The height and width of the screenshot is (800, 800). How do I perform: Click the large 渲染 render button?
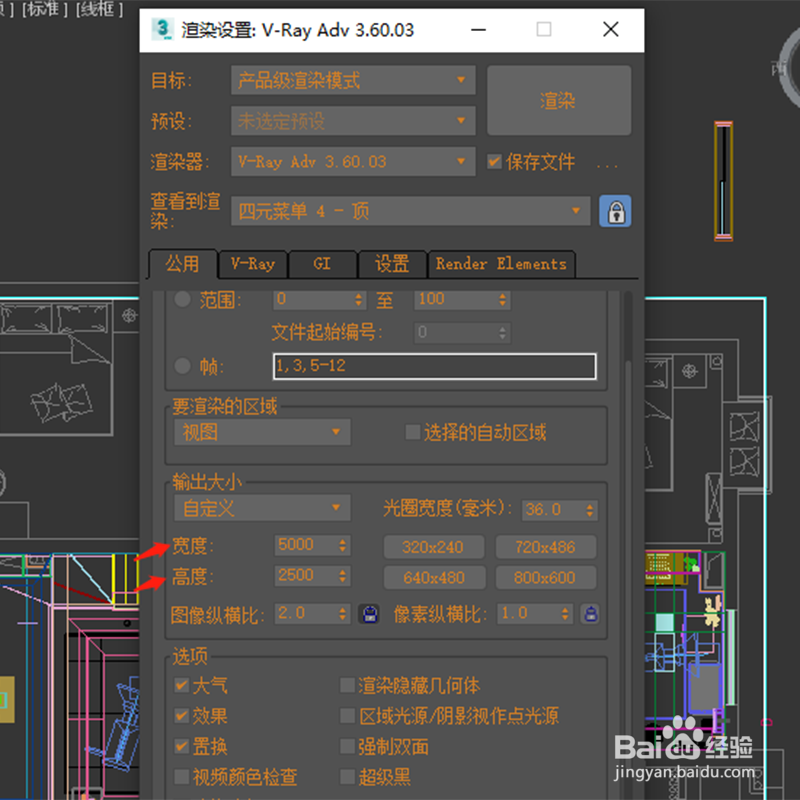pos(559,101)
